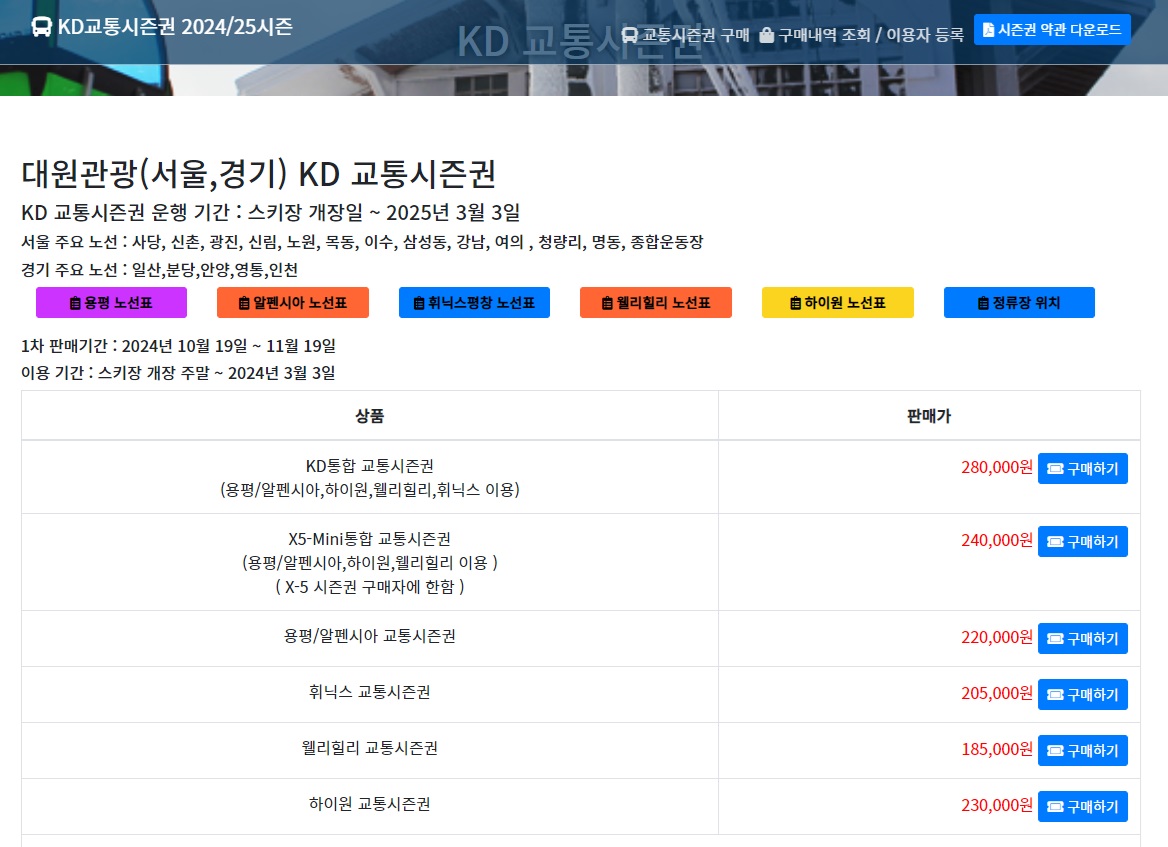Click 구매하기 for X5-Mini통합 교통시즌권
The height and width of the screenshot is (847, 1168).
pos(1083,541)
